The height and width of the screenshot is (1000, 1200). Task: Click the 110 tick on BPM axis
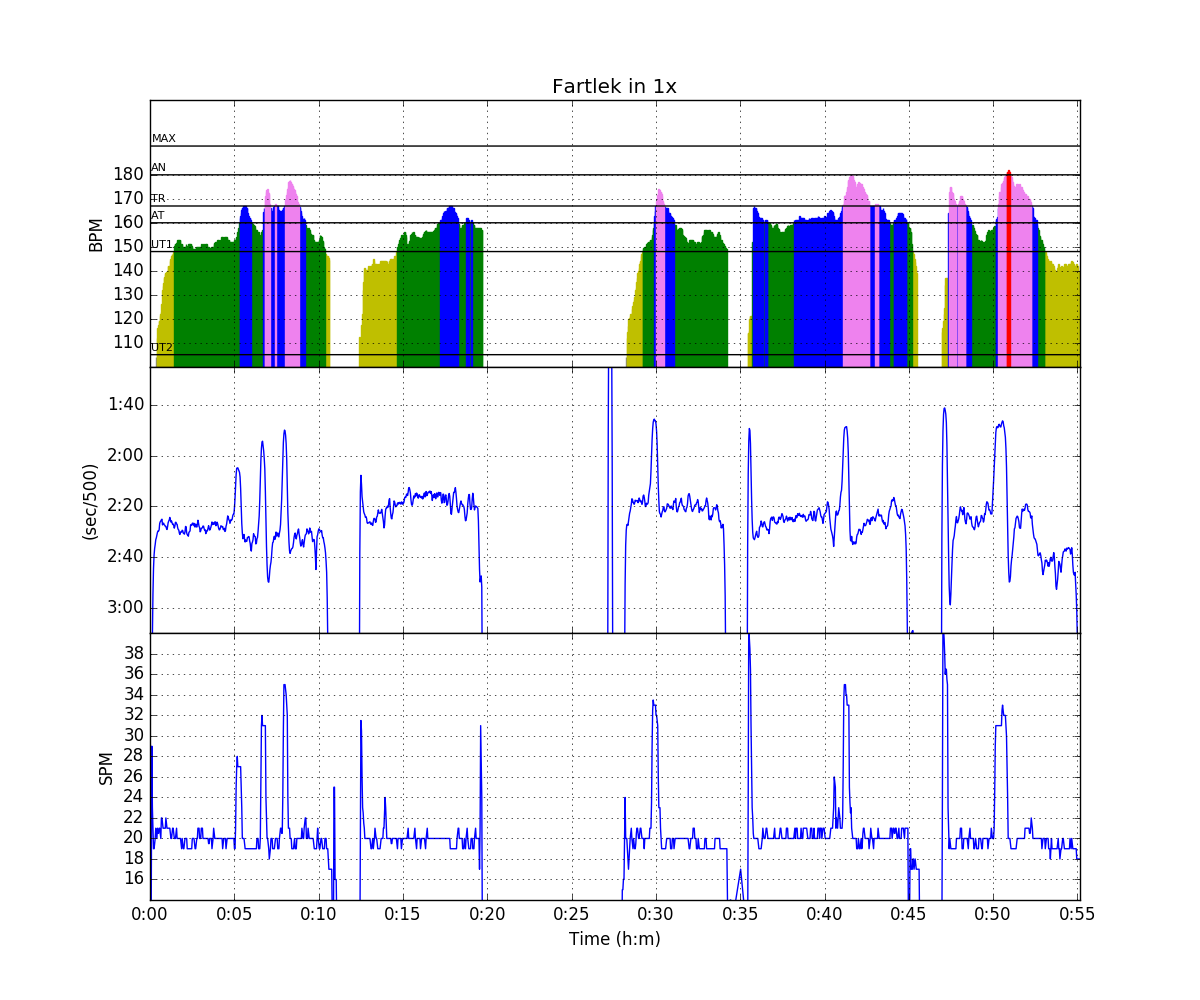[x=128, y=342]
